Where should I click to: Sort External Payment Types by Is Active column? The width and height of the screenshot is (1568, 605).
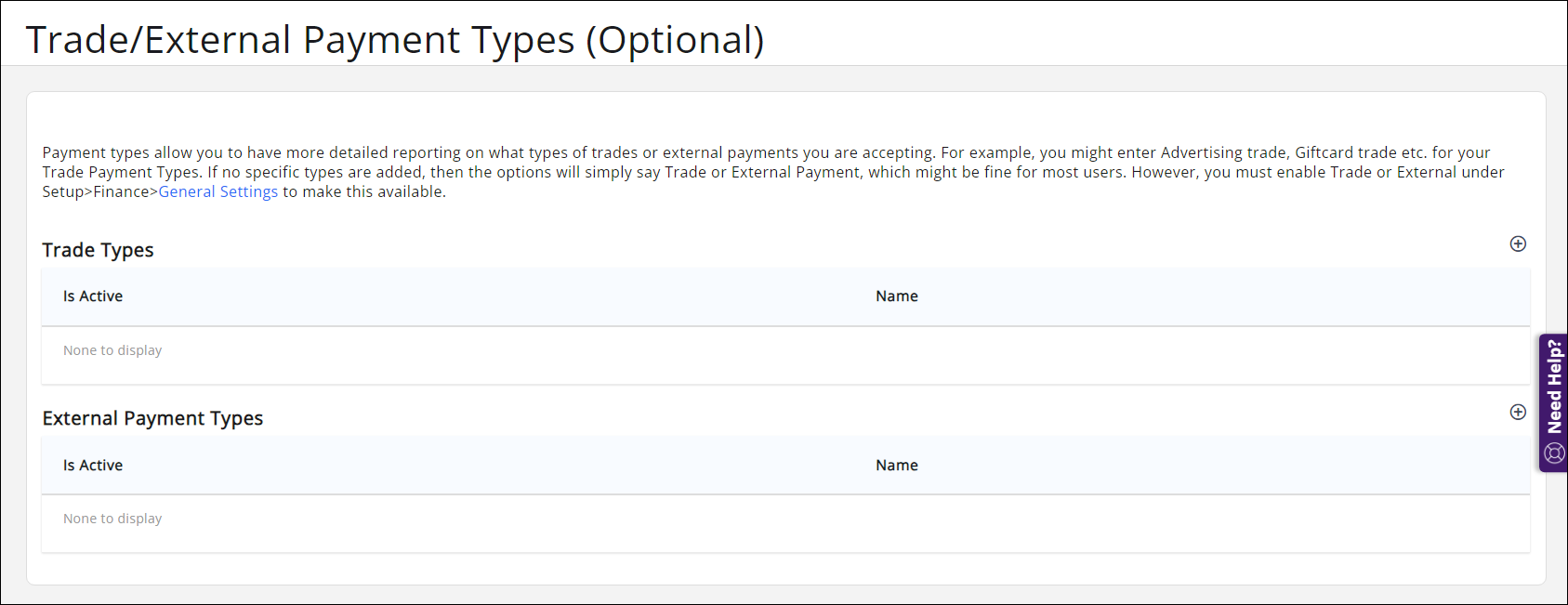93,466
